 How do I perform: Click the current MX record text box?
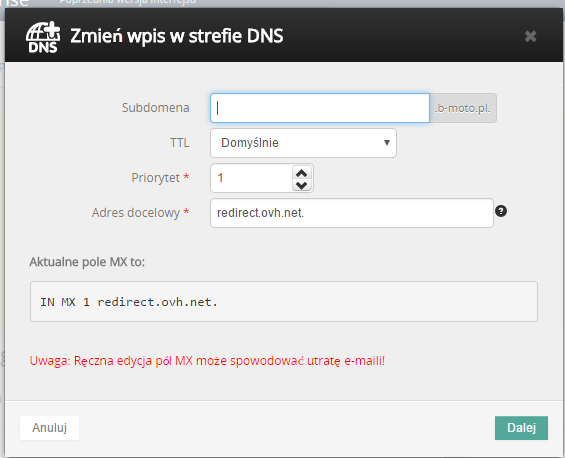[284, 302]
